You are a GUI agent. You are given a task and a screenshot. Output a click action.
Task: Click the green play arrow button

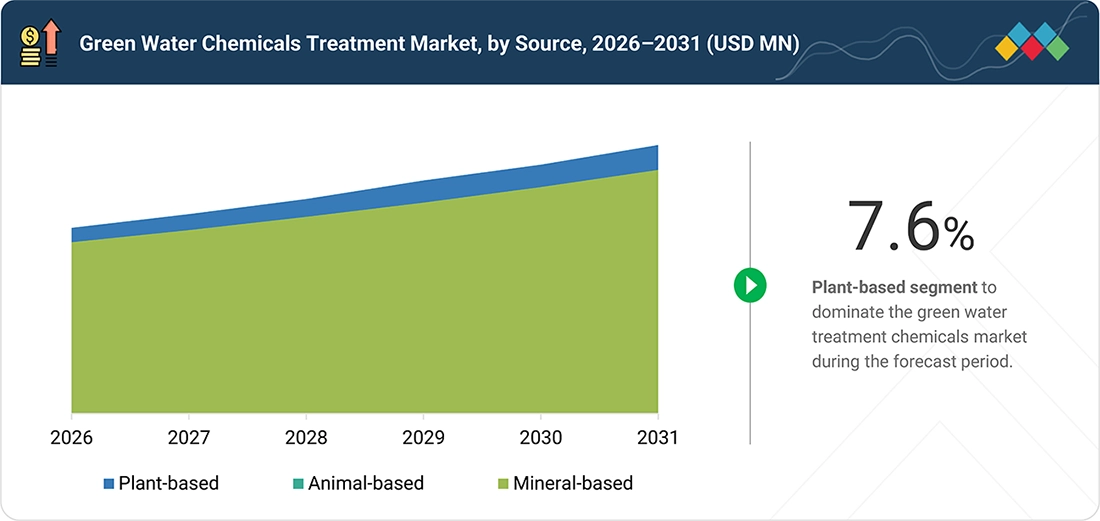tap(750, 285)
